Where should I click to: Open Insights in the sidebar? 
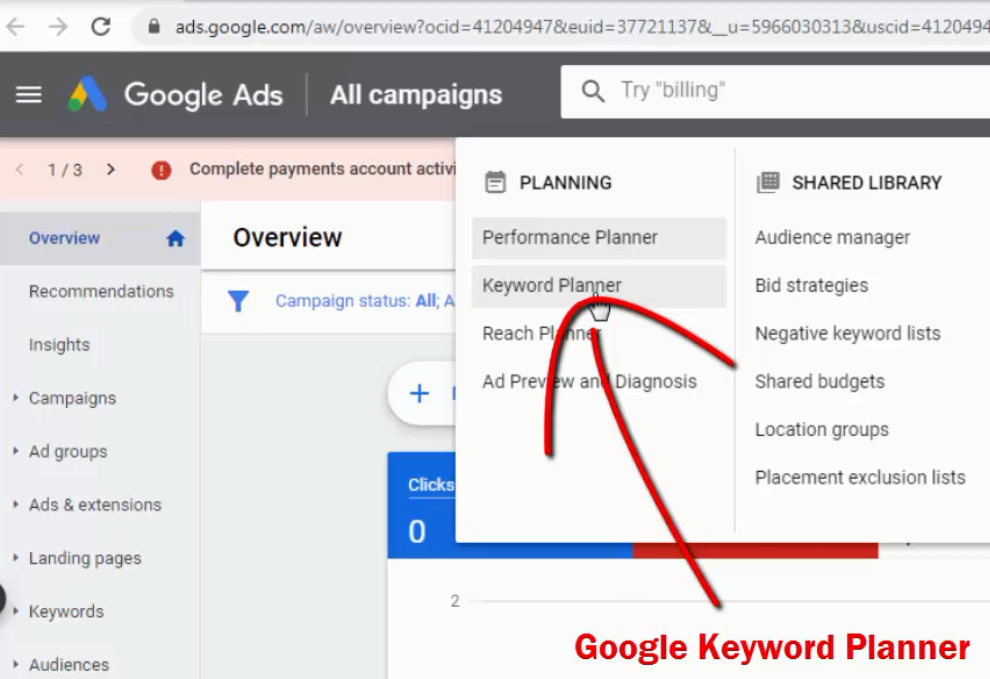tap(59, 345)
